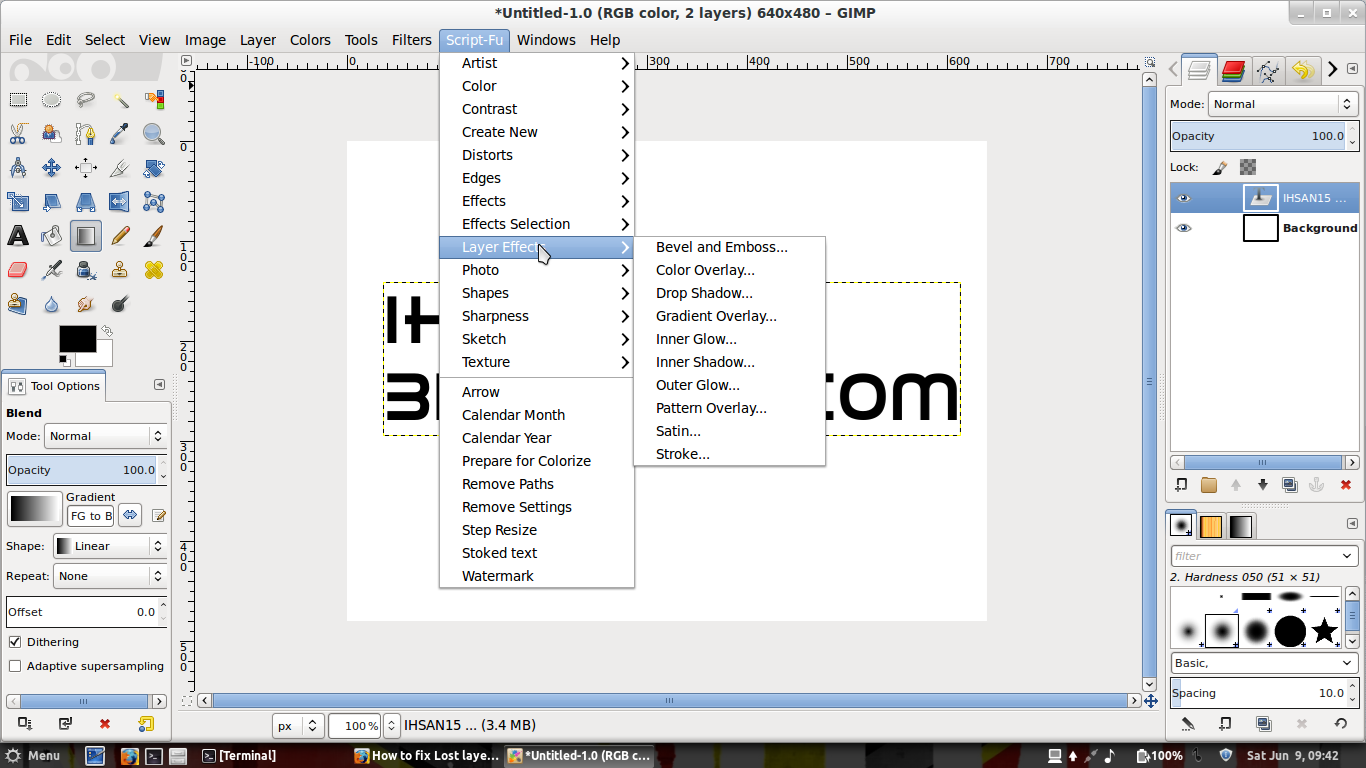Image resolution: width=1366 pixels, height=768 pixels.
Task: Click the foreground black color swatch
Action: (77, 339)
